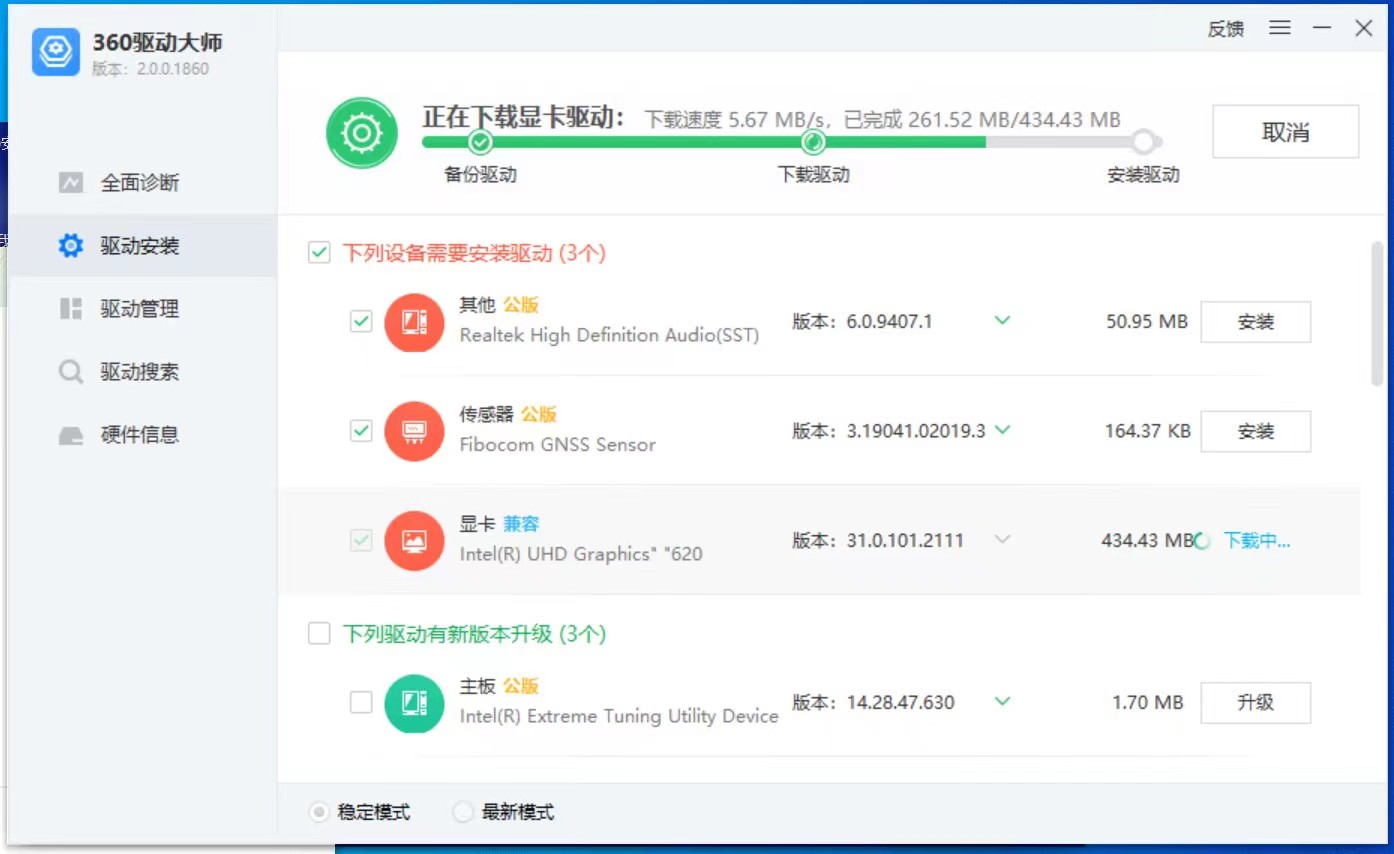
Task: Uncheck the Fibocom GNSS Sensor checkbox
Action: (361, 431)
